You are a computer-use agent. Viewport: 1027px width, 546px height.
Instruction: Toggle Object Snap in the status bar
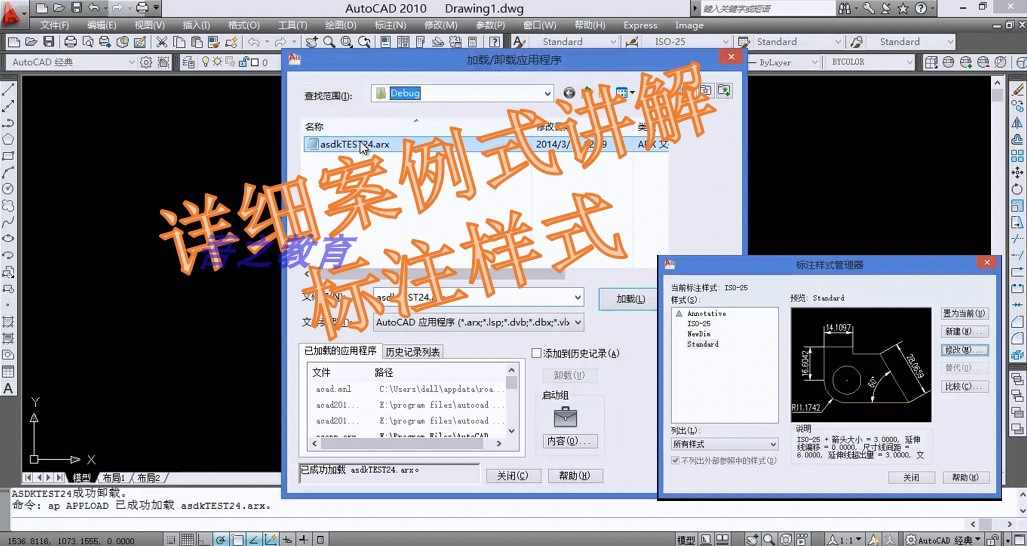coord(237,540)
